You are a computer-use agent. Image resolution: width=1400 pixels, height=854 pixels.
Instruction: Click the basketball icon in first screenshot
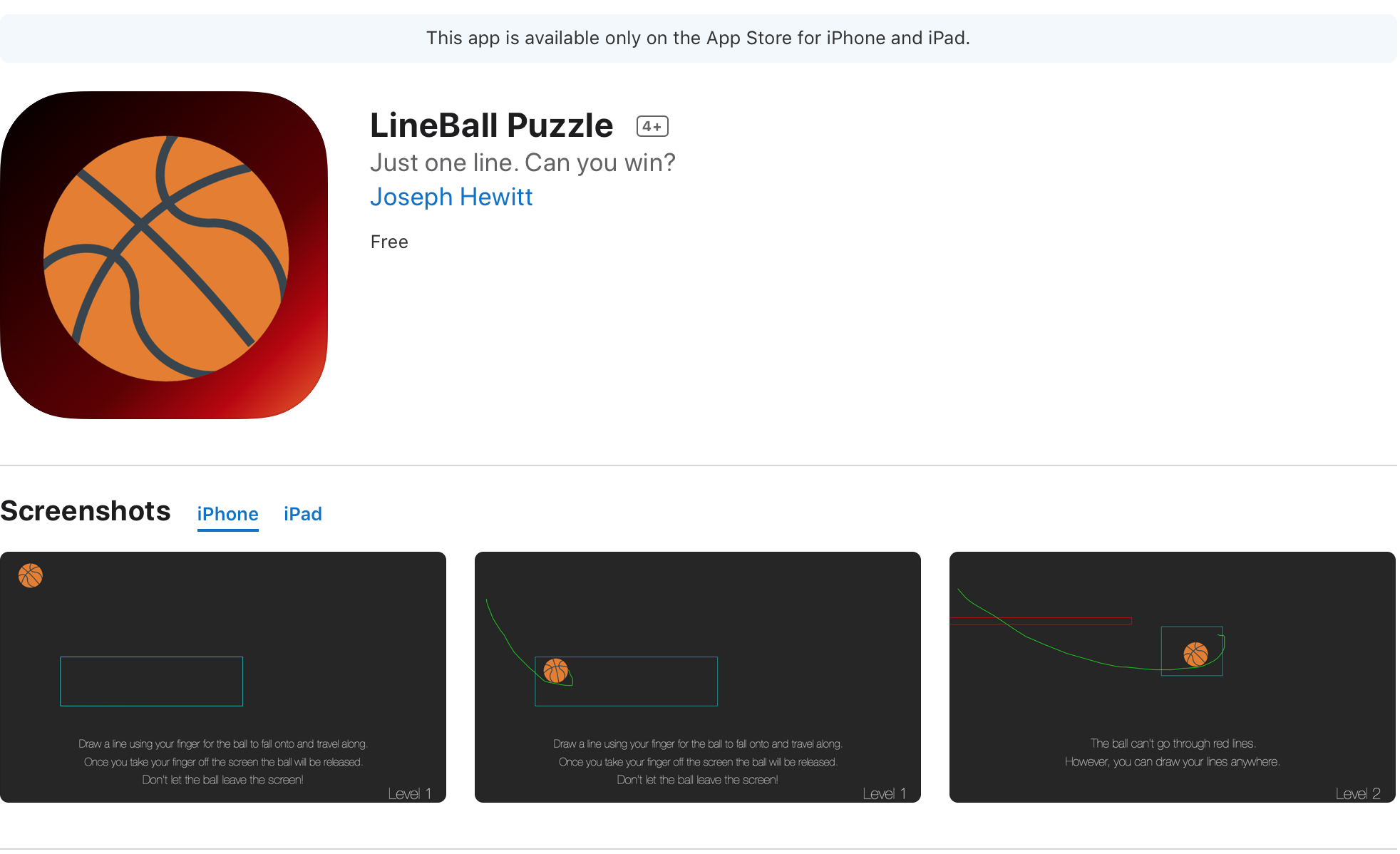point(31,575)
